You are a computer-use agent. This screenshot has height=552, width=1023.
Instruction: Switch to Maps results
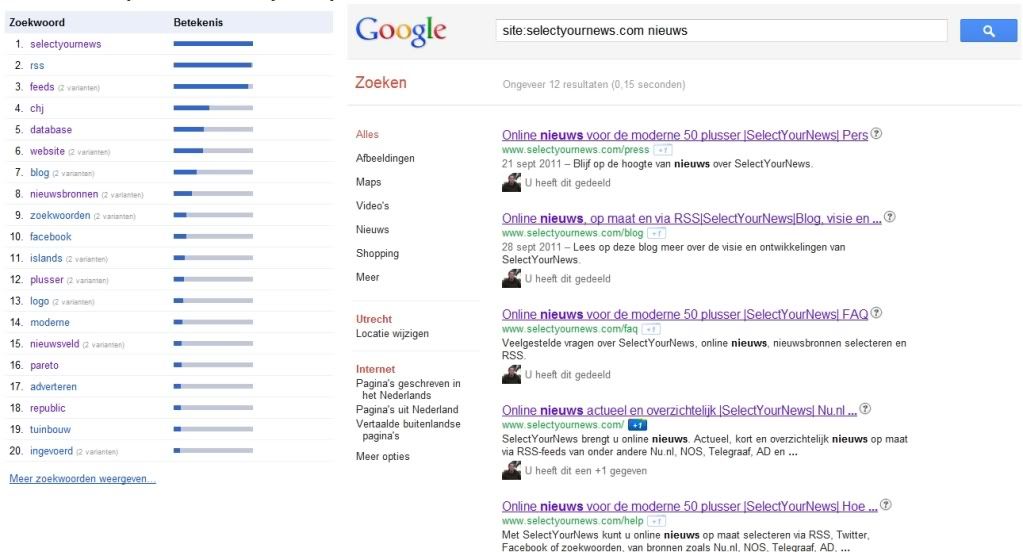(369, 182)
